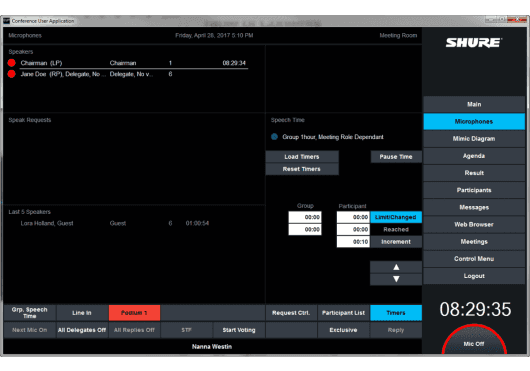
Task: Click the Next Mic On button
Action: point(30,330)
